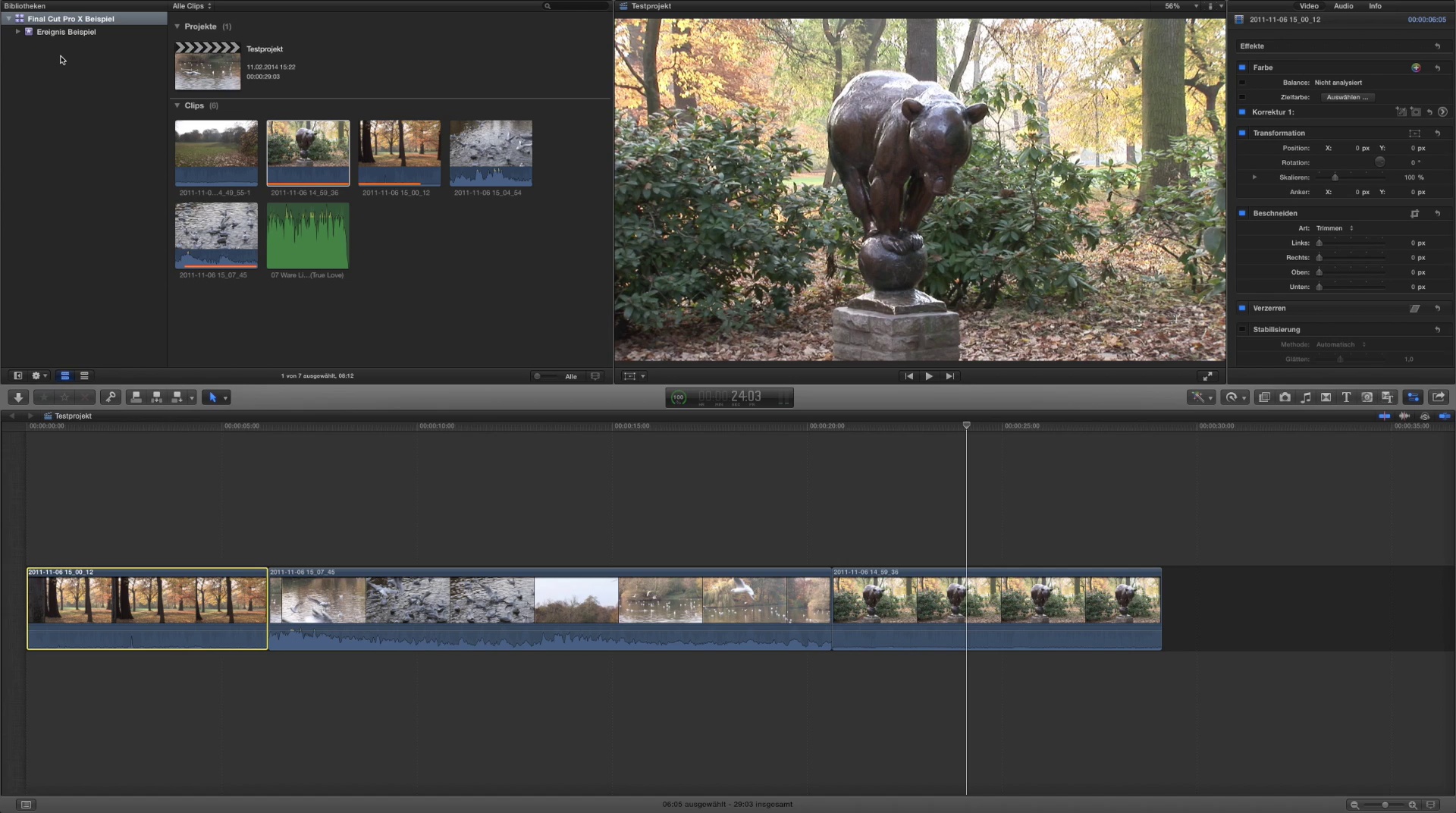Switch to the Info inspector tab
This screenshot has width=1456, height=813.
(x=1375, y=6)
